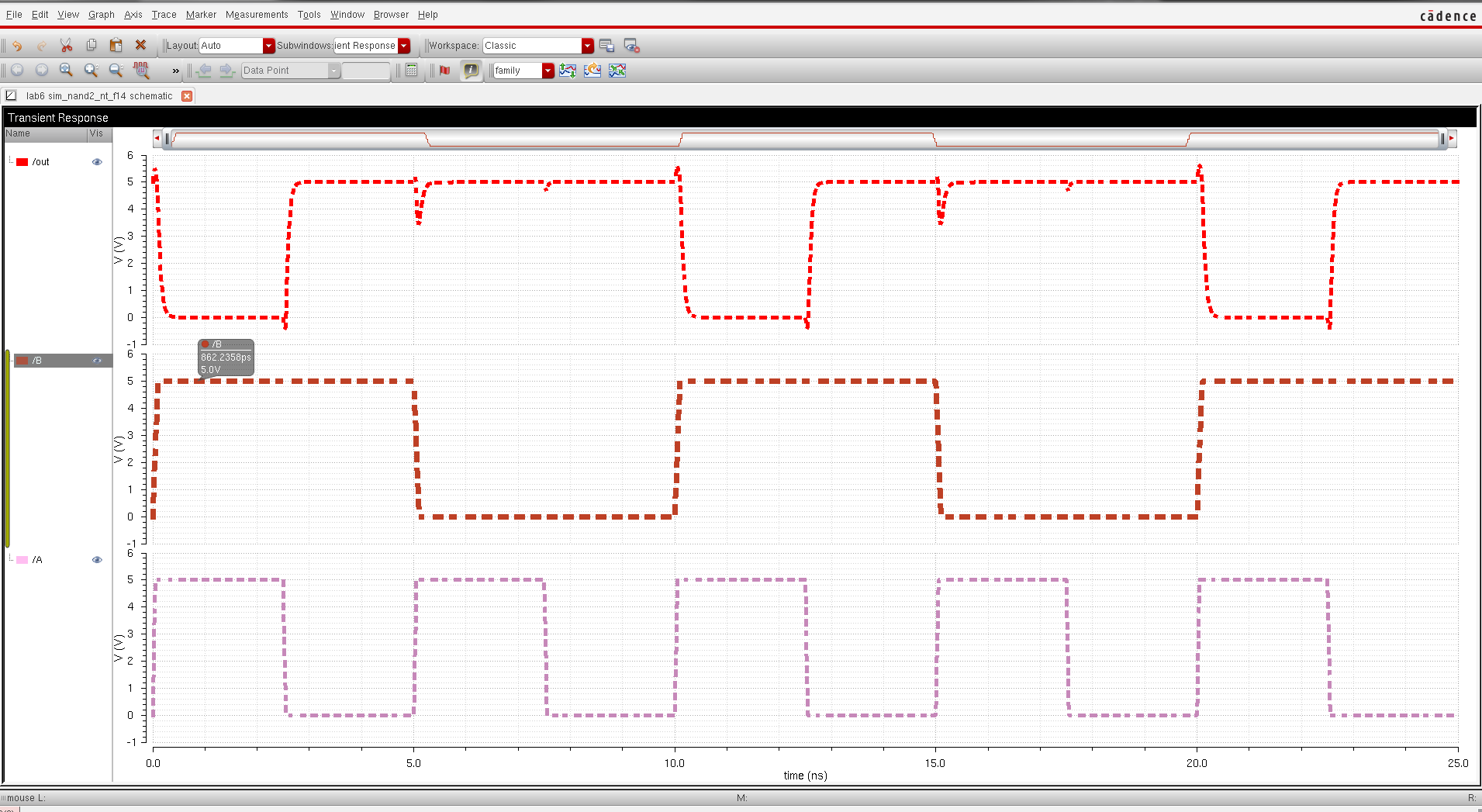
Task: Toggle the info tooltip balloon icon
Action: point(471,71)
